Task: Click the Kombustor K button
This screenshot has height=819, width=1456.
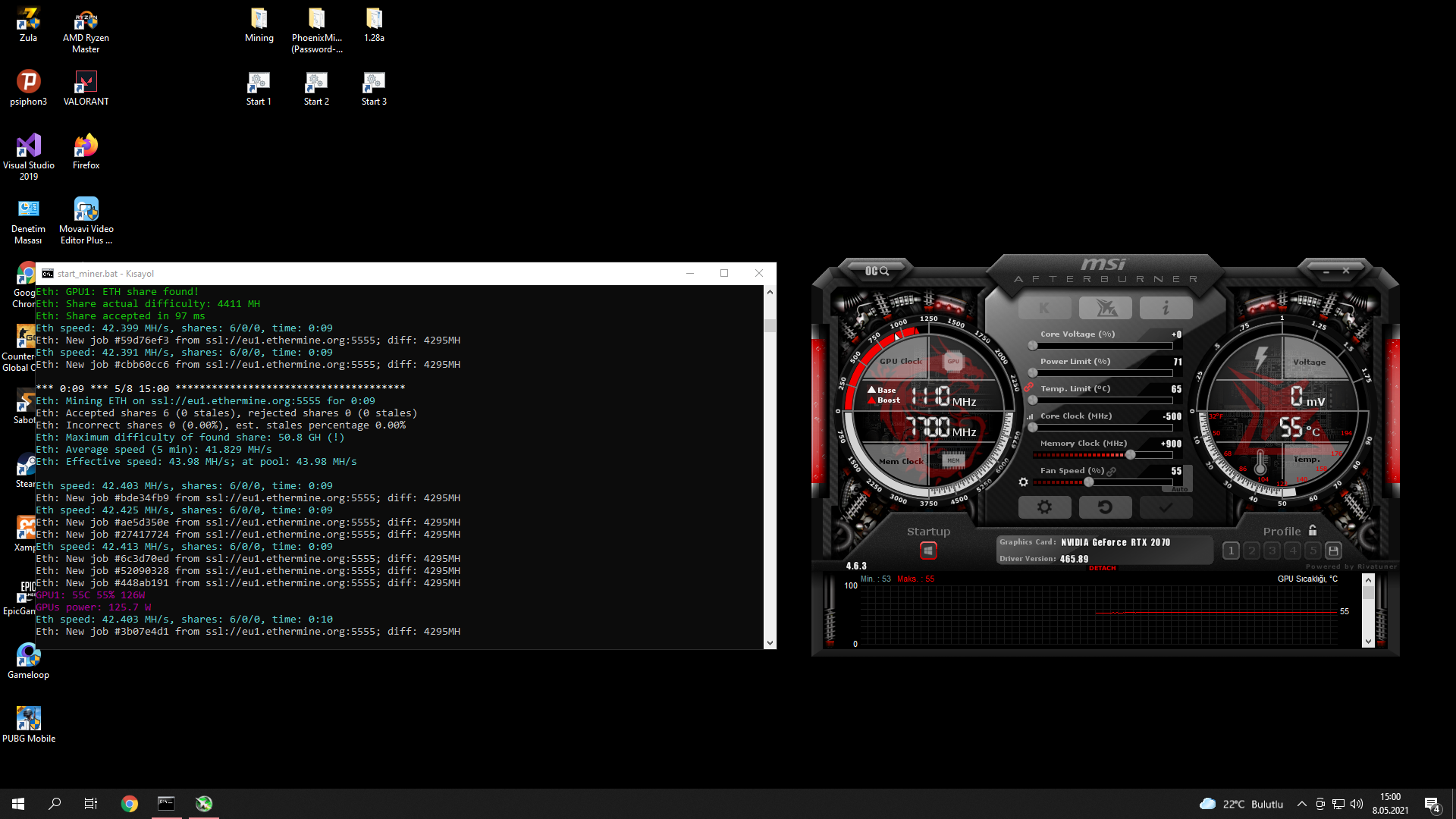Action: click(1044, 308)
